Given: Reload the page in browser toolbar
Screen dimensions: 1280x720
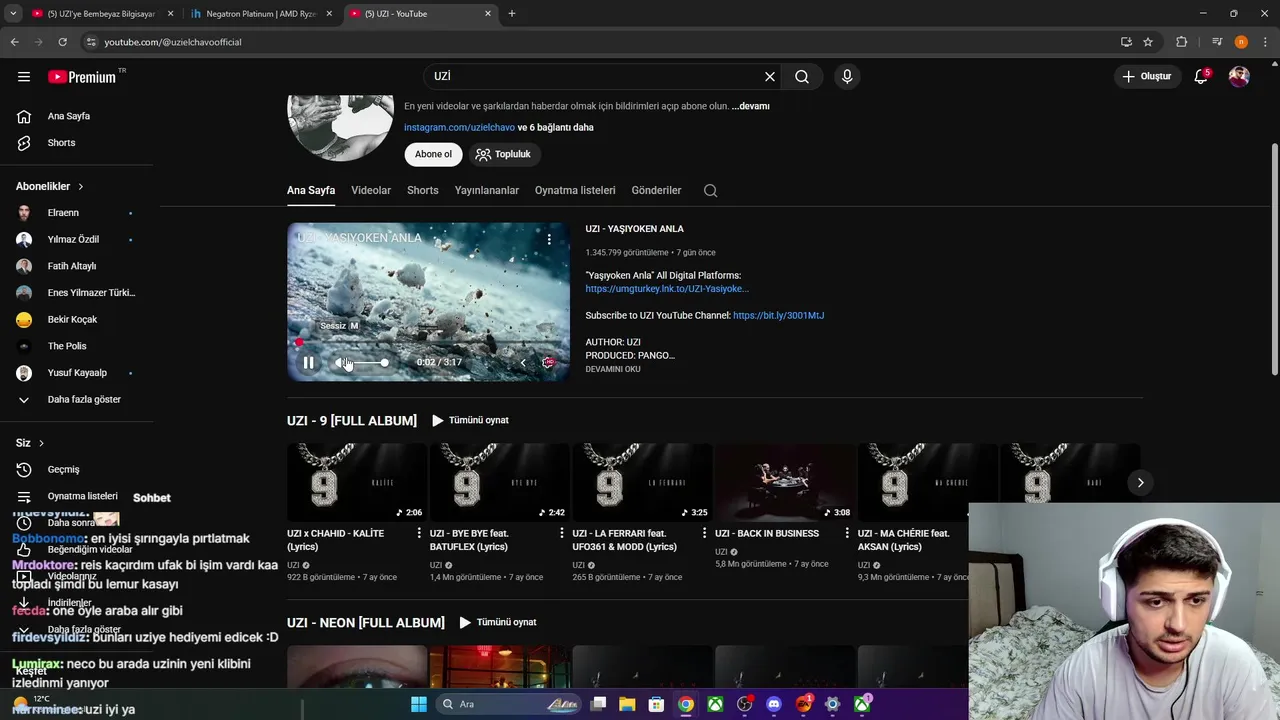Looking at the screenshot, I should (x=62, y=42).
